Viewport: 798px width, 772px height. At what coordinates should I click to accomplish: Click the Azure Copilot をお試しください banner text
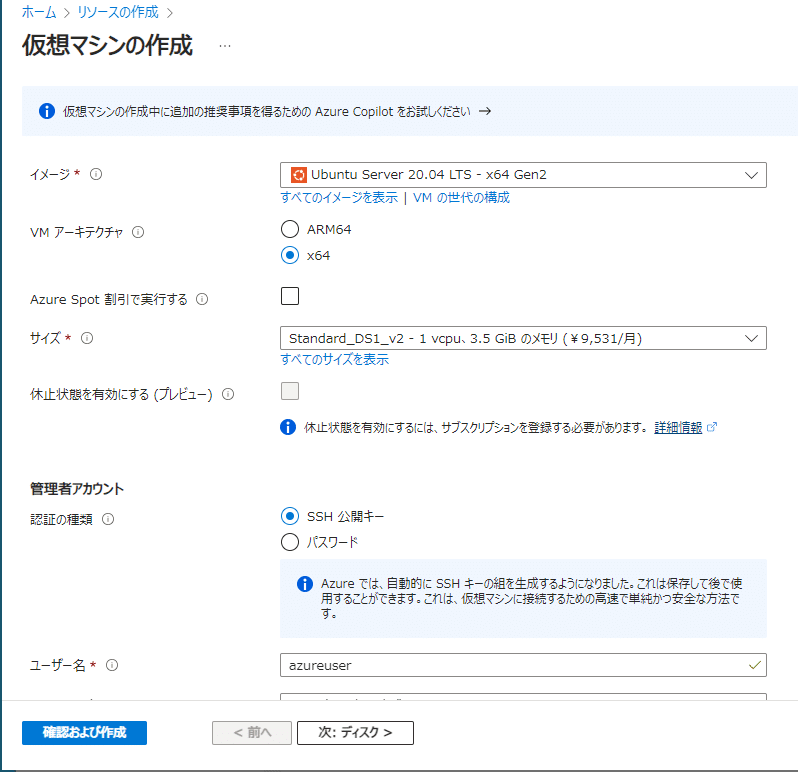[267, 111]
